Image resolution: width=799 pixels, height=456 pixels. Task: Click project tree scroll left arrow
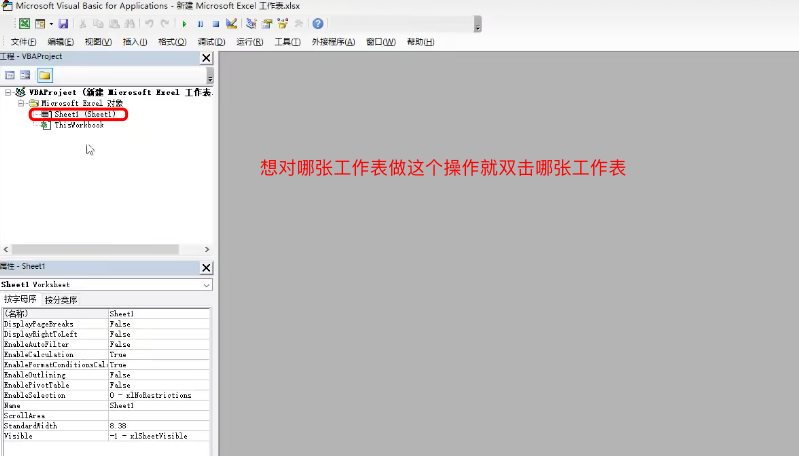pyautogui.click(x=6, y=249)
